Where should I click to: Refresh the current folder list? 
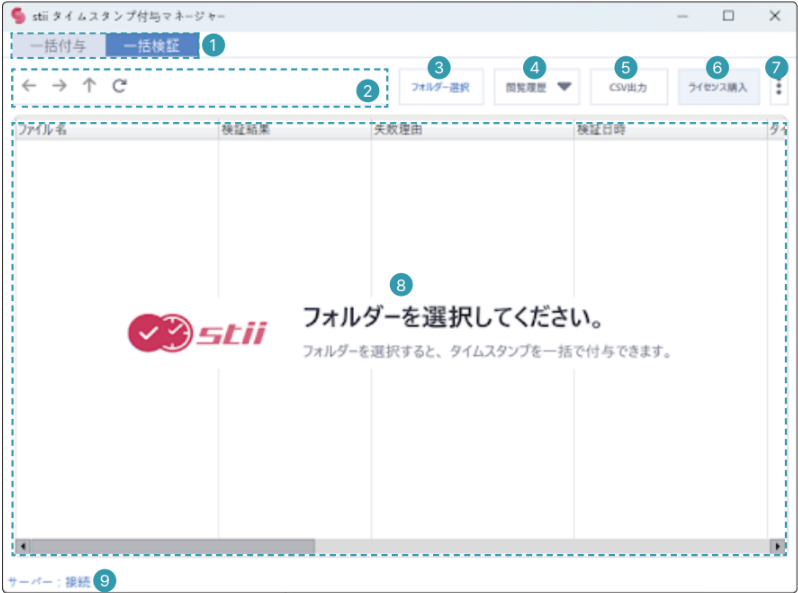pos(119,86)
